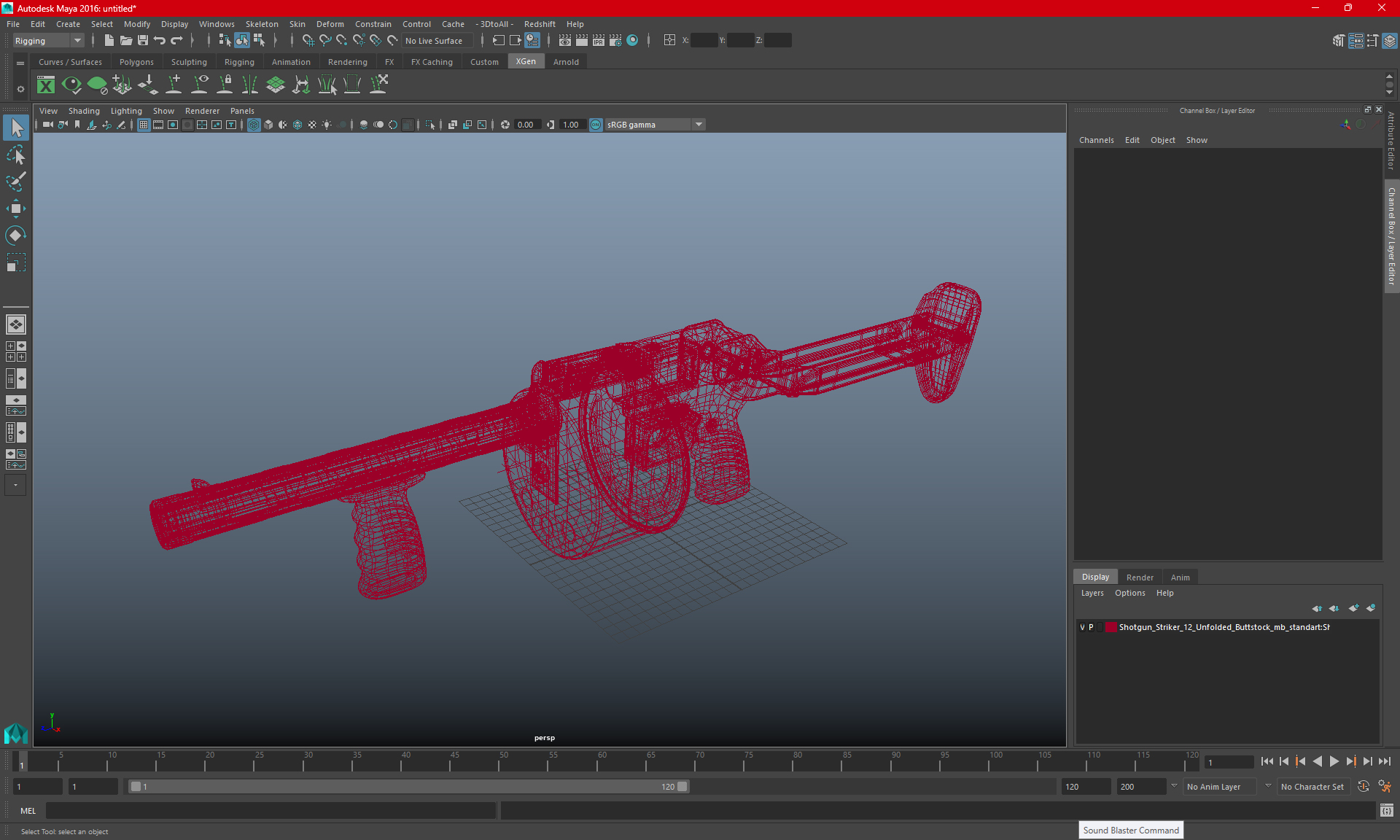Switch to the Render layer tab

point(1140,577)
